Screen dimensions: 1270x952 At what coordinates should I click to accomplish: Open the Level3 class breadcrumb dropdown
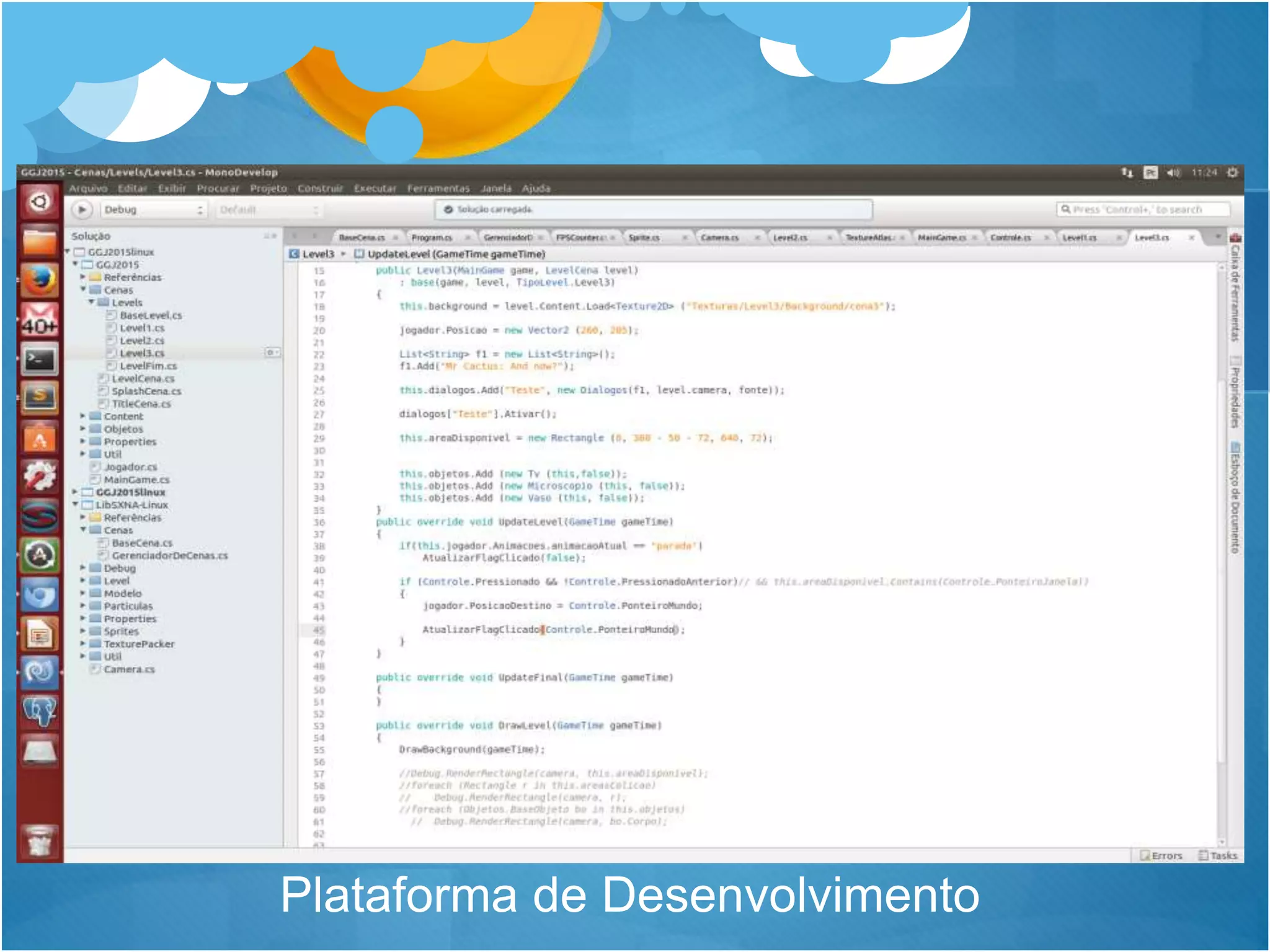coord(318,254)
